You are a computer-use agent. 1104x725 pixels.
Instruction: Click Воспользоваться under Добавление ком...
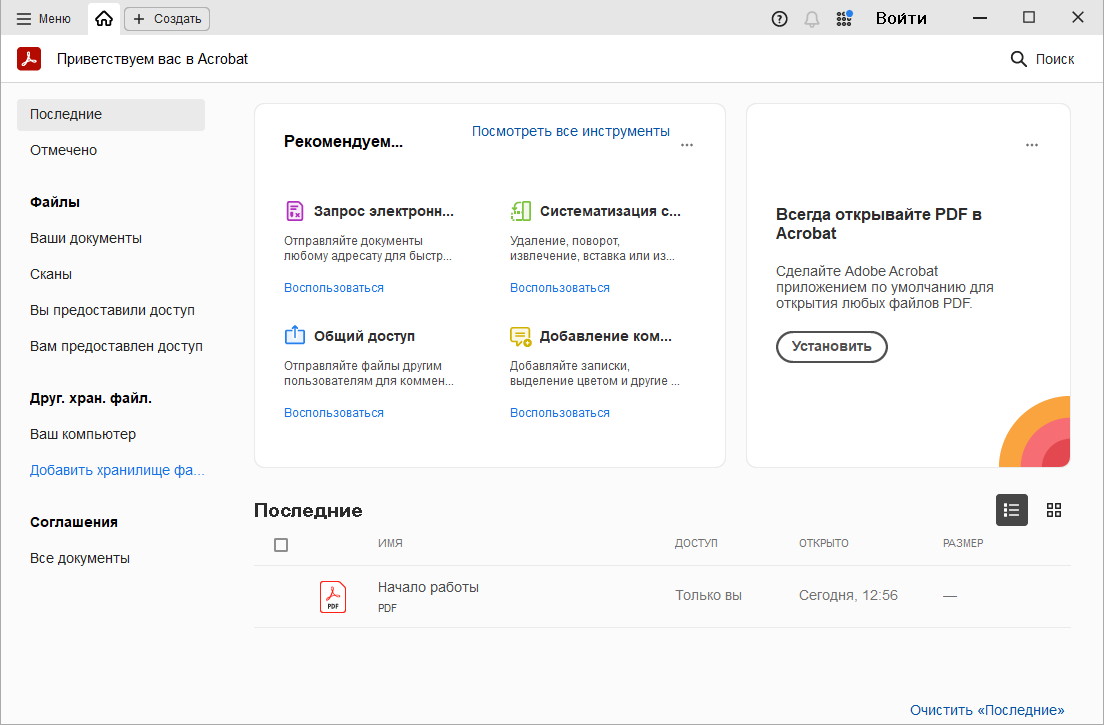560,412
